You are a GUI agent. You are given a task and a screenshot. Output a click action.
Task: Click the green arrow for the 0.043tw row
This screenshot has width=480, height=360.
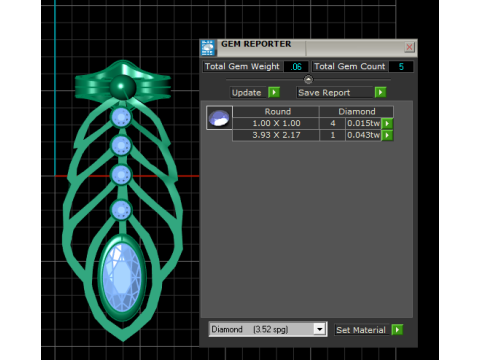click(x=387, y=135)
